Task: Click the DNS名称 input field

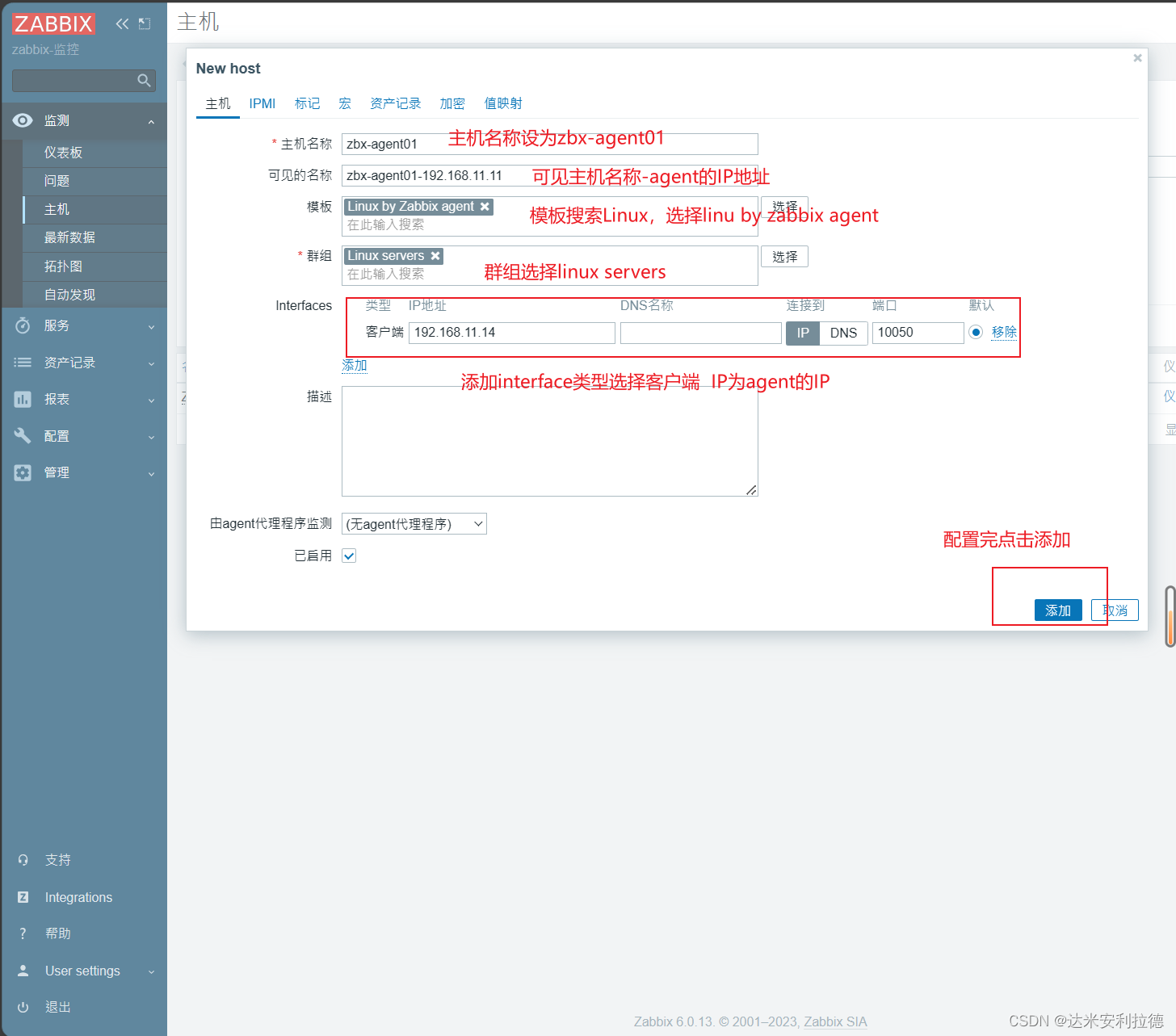Action: click(x=701, y=333)
